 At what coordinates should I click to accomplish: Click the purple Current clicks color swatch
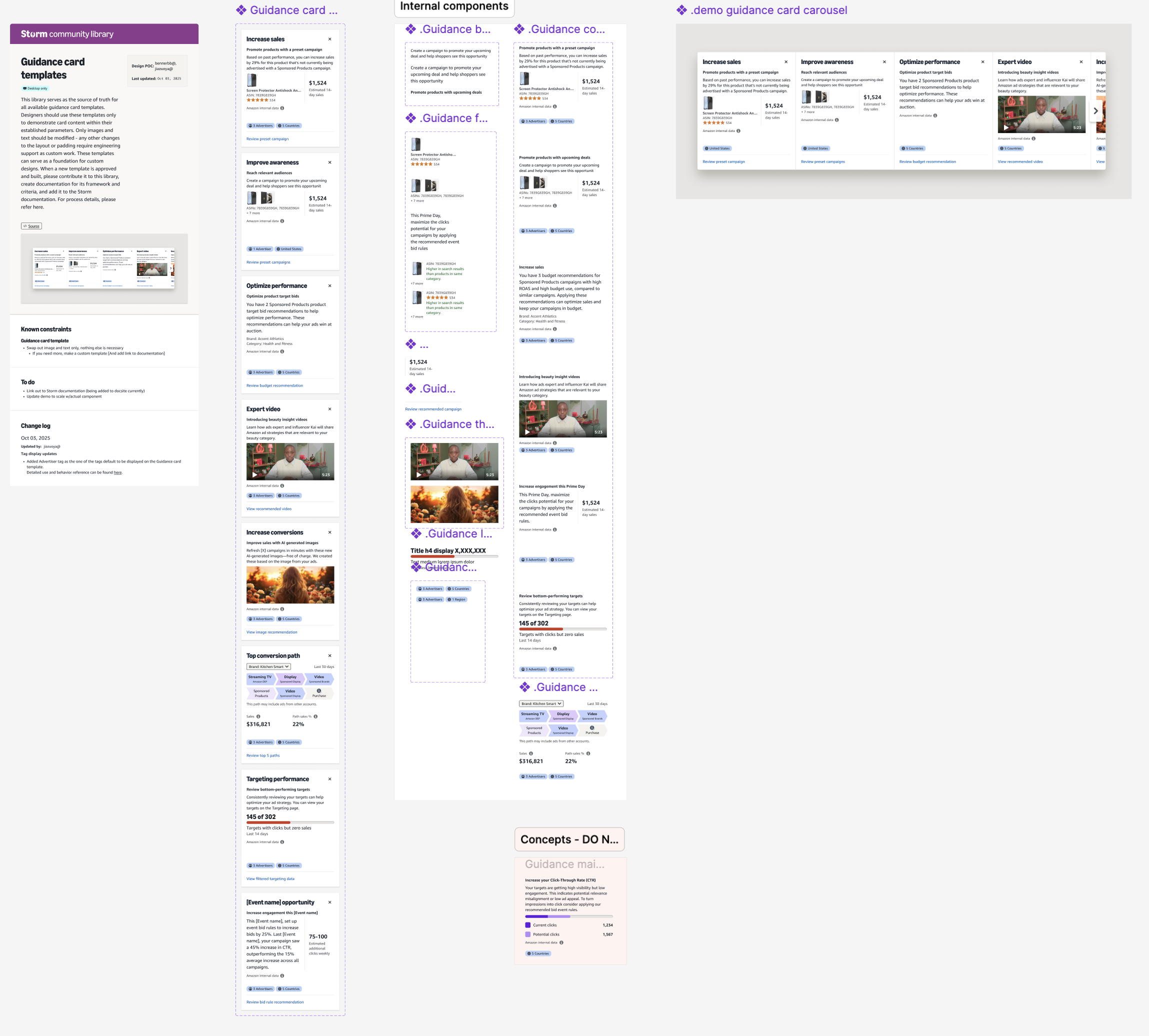click(x=527, y=925)
